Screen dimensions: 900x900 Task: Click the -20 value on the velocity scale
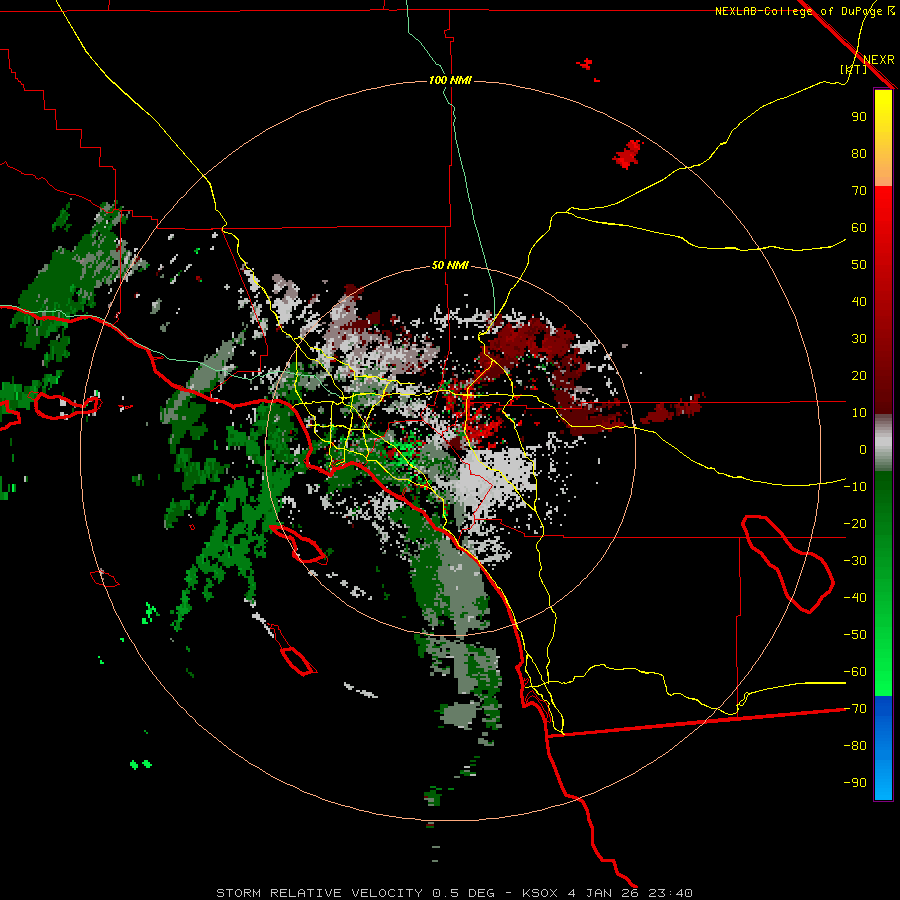(855, 524)
